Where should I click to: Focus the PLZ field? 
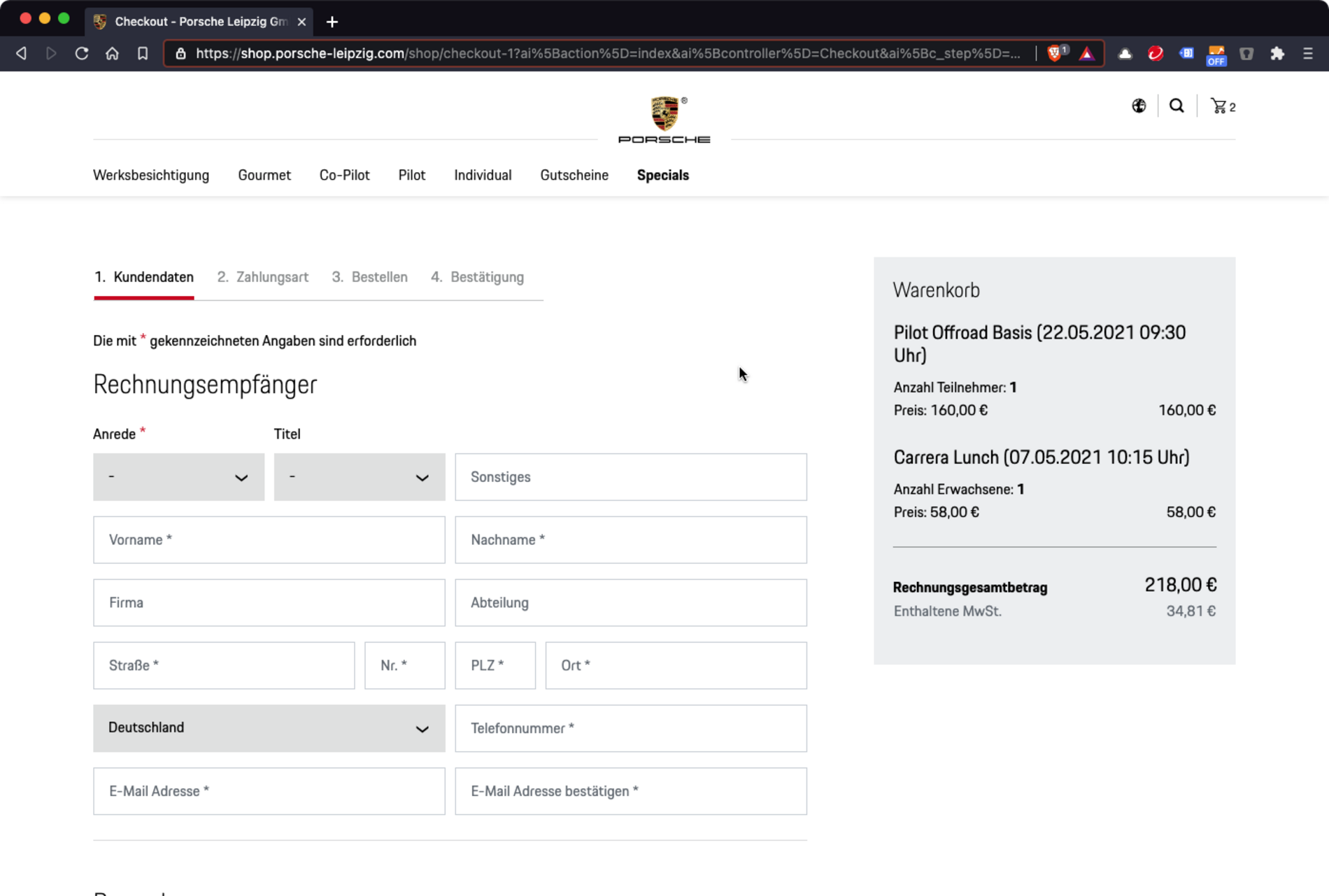click(495, 666)
